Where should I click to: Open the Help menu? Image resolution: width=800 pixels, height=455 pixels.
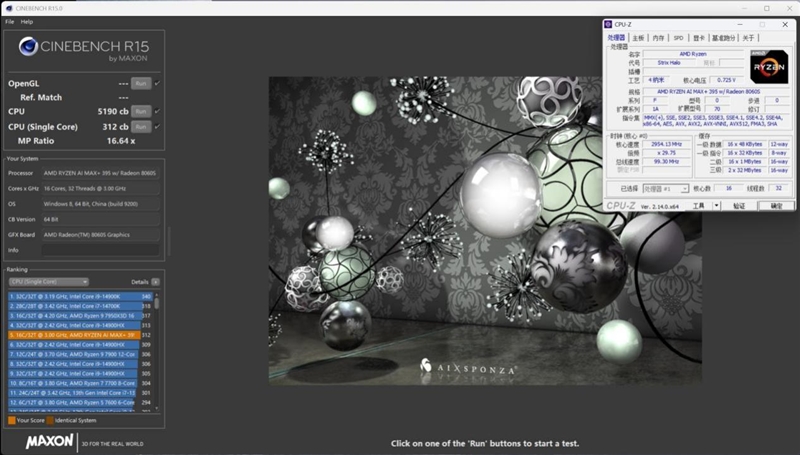(x=27, y=21)
